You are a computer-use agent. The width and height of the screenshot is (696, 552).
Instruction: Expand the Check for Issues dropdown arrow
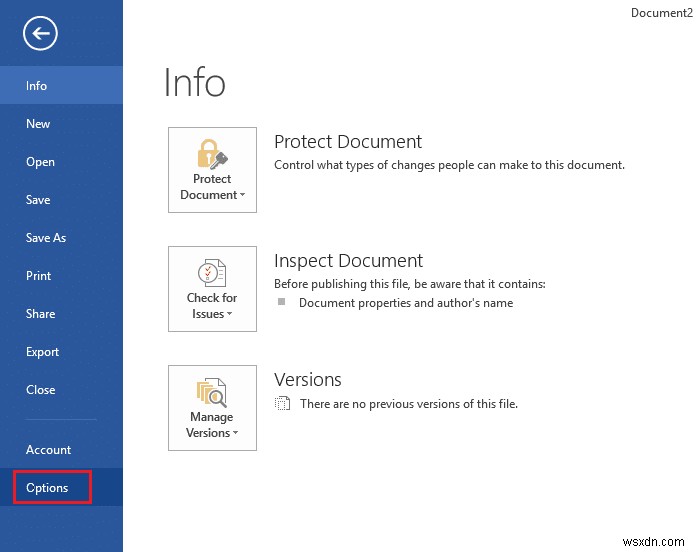pyautogui.click(x=229, y=314)
